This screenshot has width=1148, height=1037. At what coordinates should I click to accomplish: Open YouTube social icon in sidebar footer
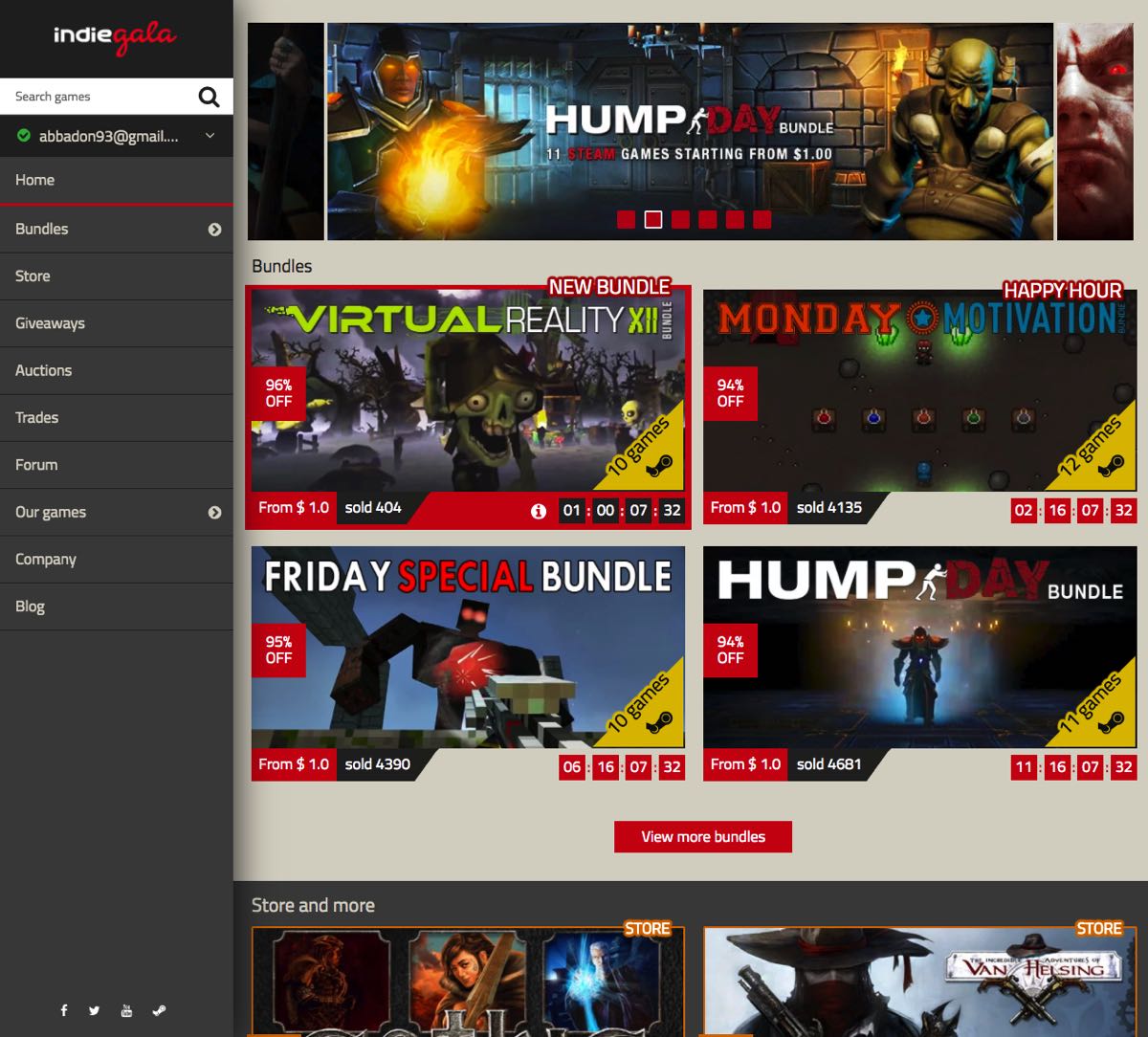pyautogui.click(x=126, y=1010)
